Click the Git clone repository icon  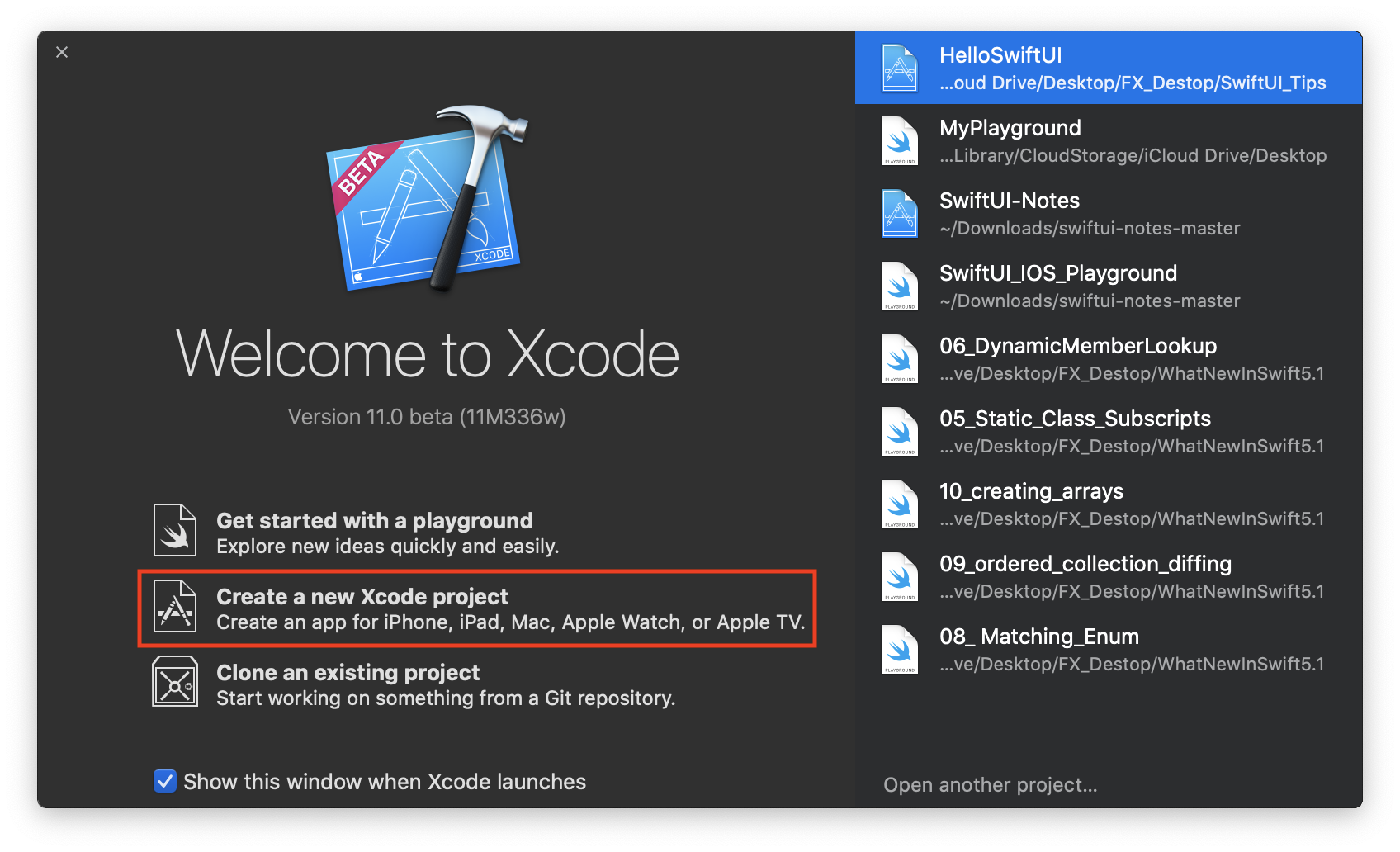tap(175, 682)
